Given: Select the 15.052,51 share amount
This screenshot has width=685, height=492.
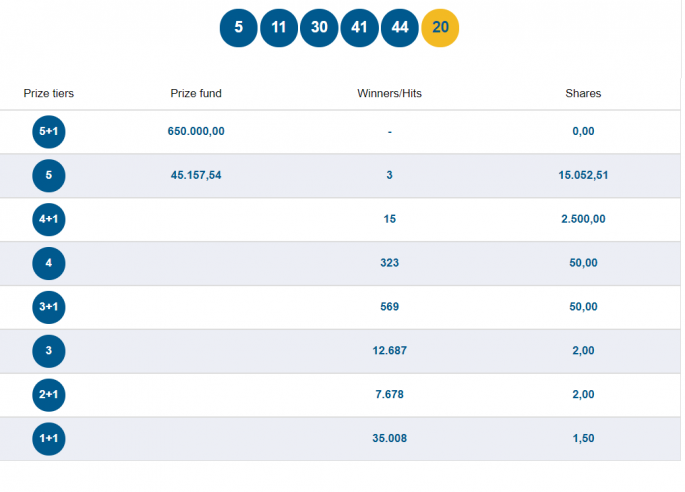Looking at the screenshot, I should (583, 176).
